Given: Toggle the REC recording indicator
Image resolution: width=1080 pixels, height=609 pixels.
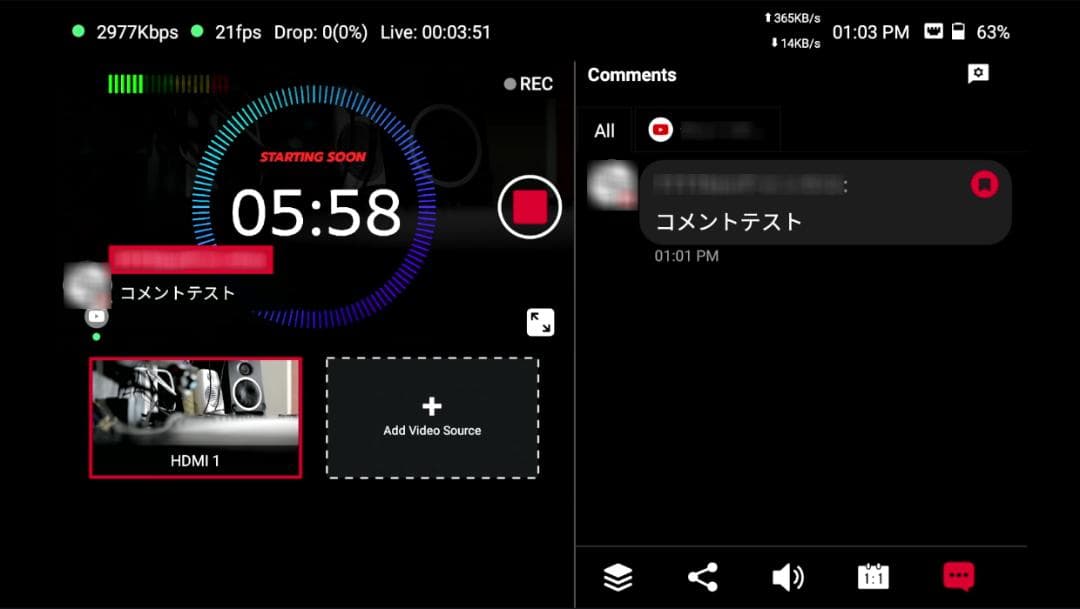Looking at the screenshot, I should point(529,83).
